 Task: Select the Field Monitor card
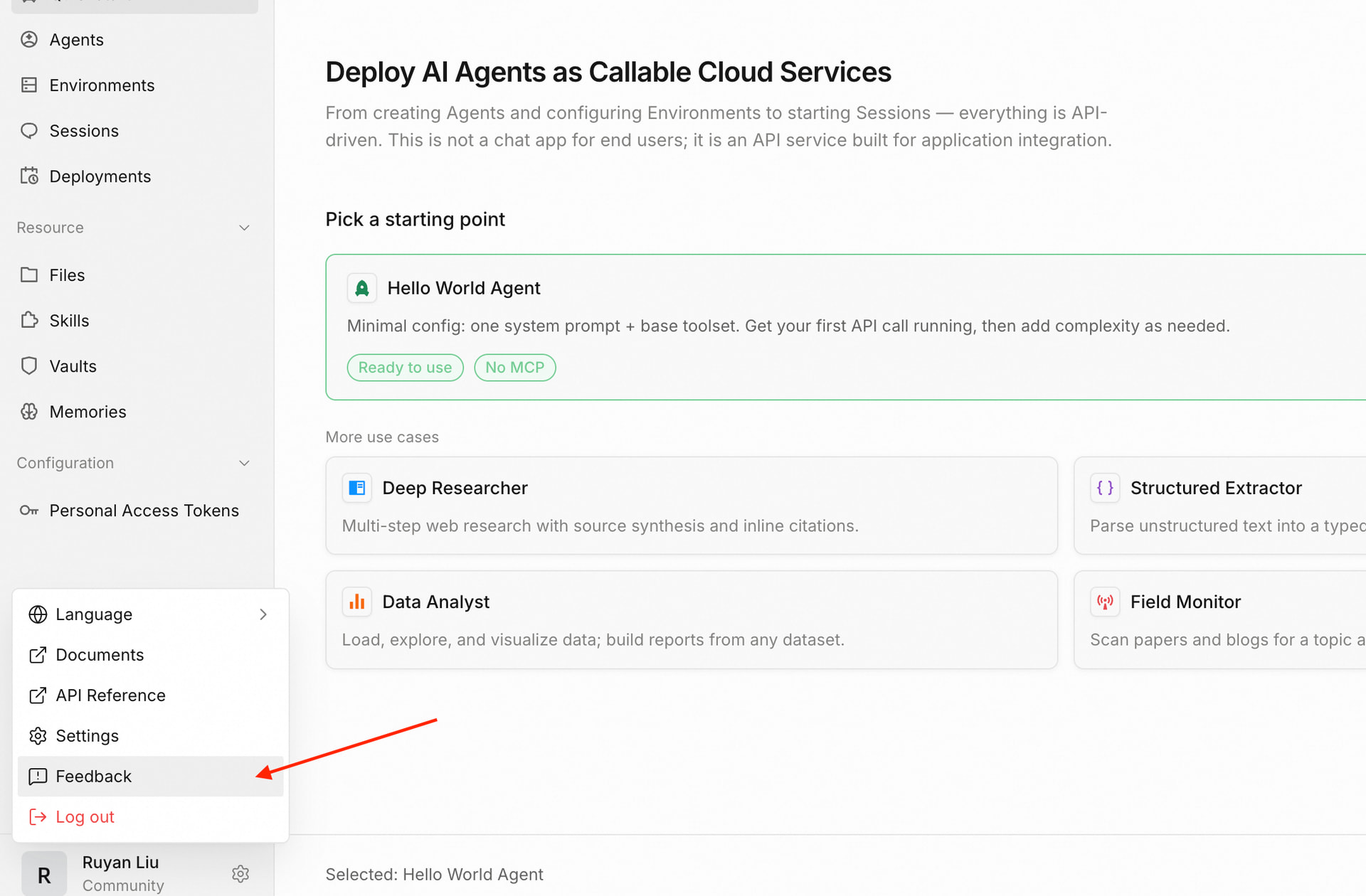(x=1220, y=619)
